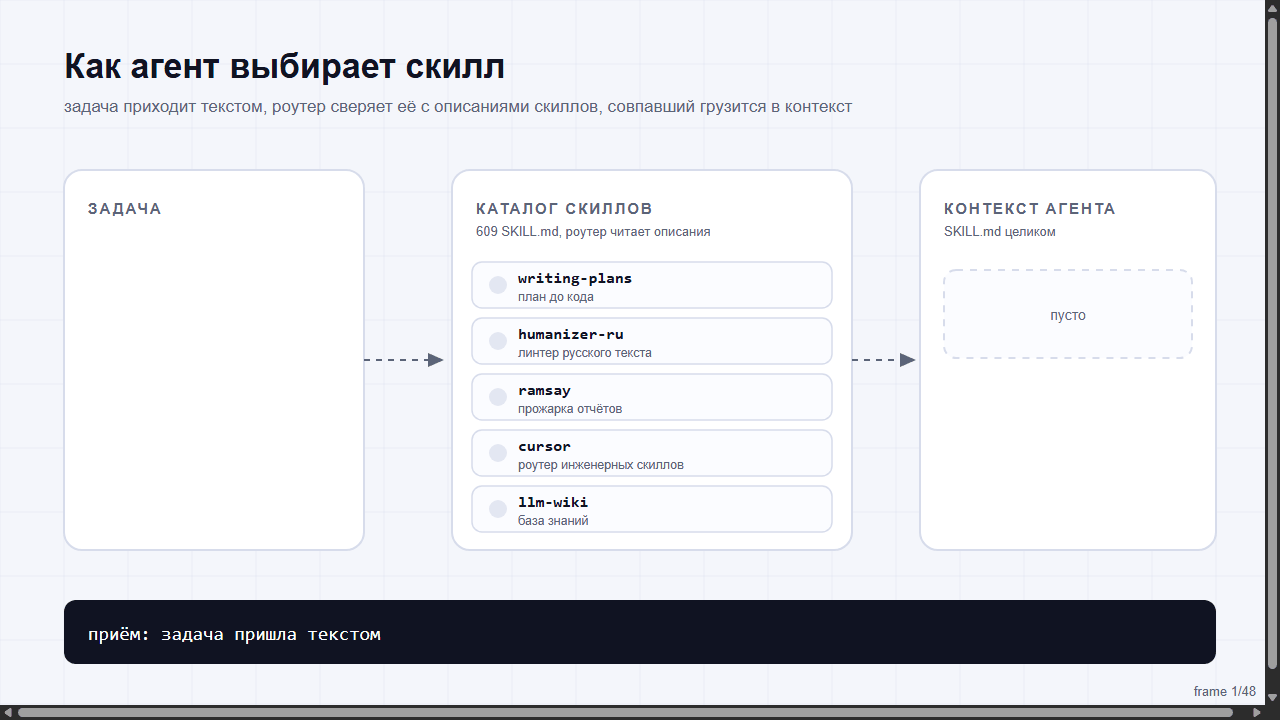Viewport: 1280px width, 720px height.
Task: Click the circle indicator beside humanizer-ru
Action: (498, 342)
